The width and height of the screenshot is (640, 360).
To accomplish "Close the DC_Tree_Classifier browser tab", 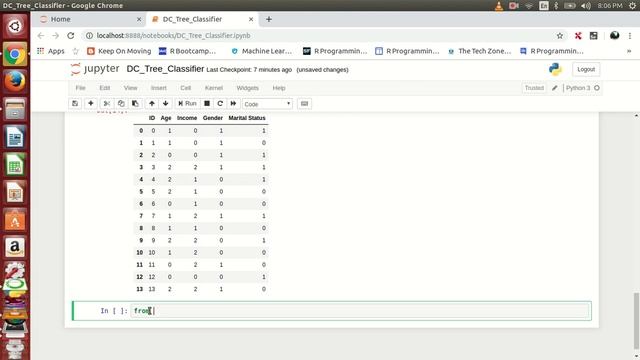I will click(x=251, y=19).
